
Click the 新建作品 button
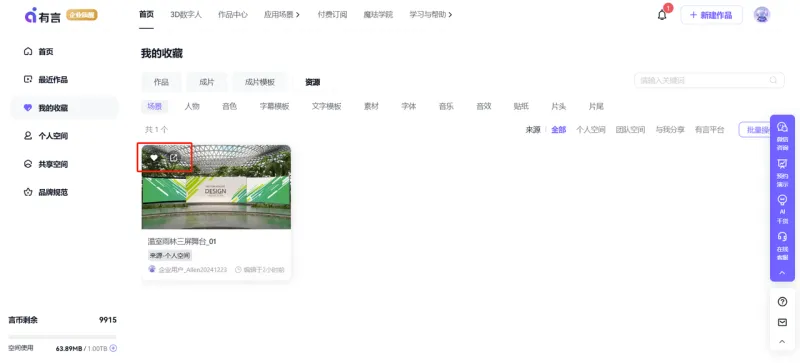click(x=711, y=15)
